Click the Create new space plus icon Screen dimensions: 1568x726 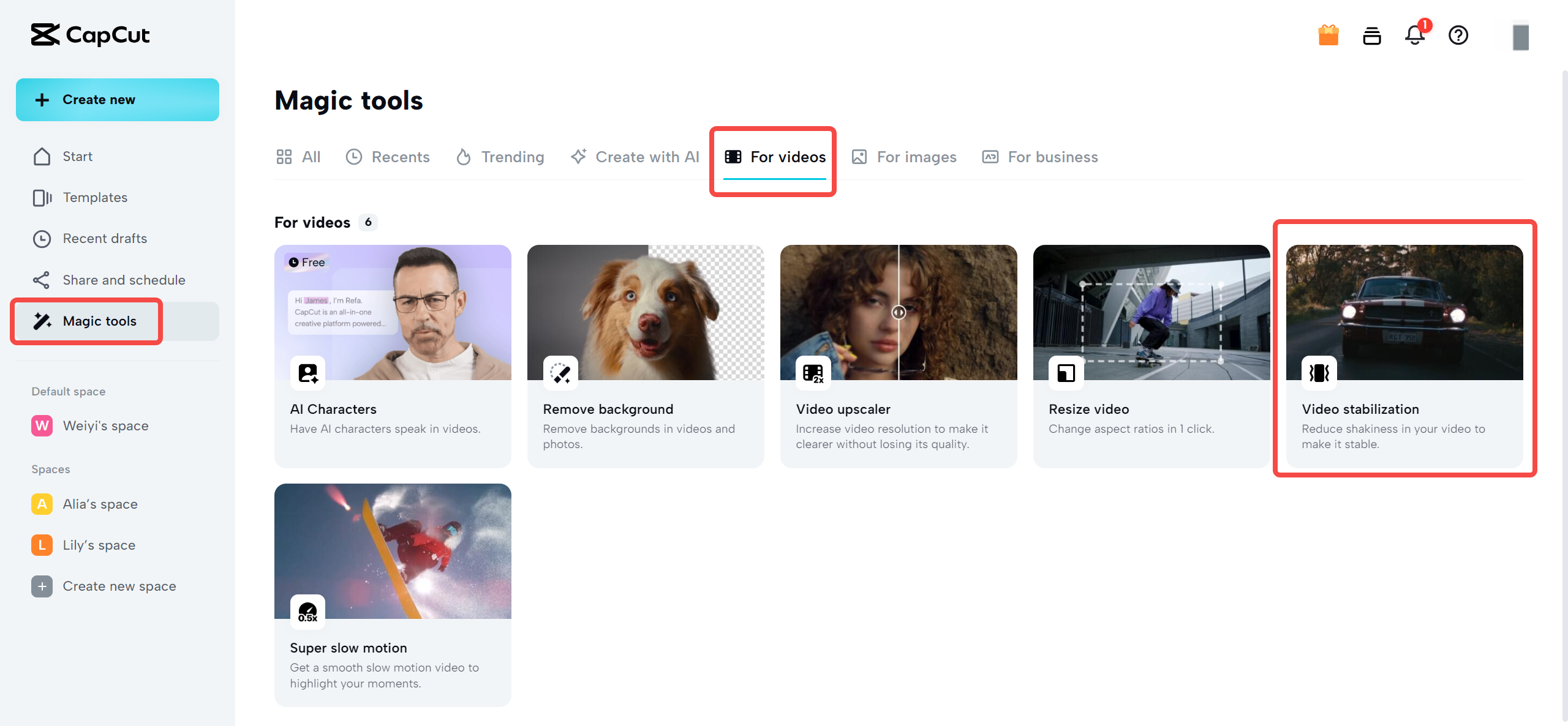pos(42,586)
